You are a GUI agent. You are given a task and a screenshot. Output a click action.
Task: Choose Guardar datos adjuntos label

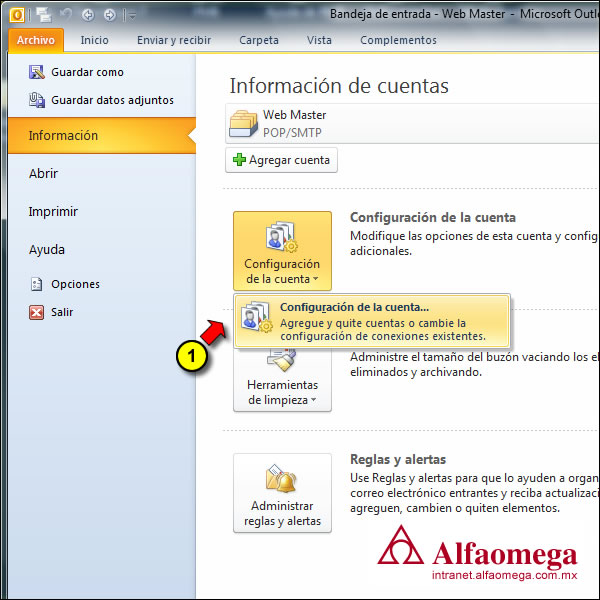click(112, 100)
